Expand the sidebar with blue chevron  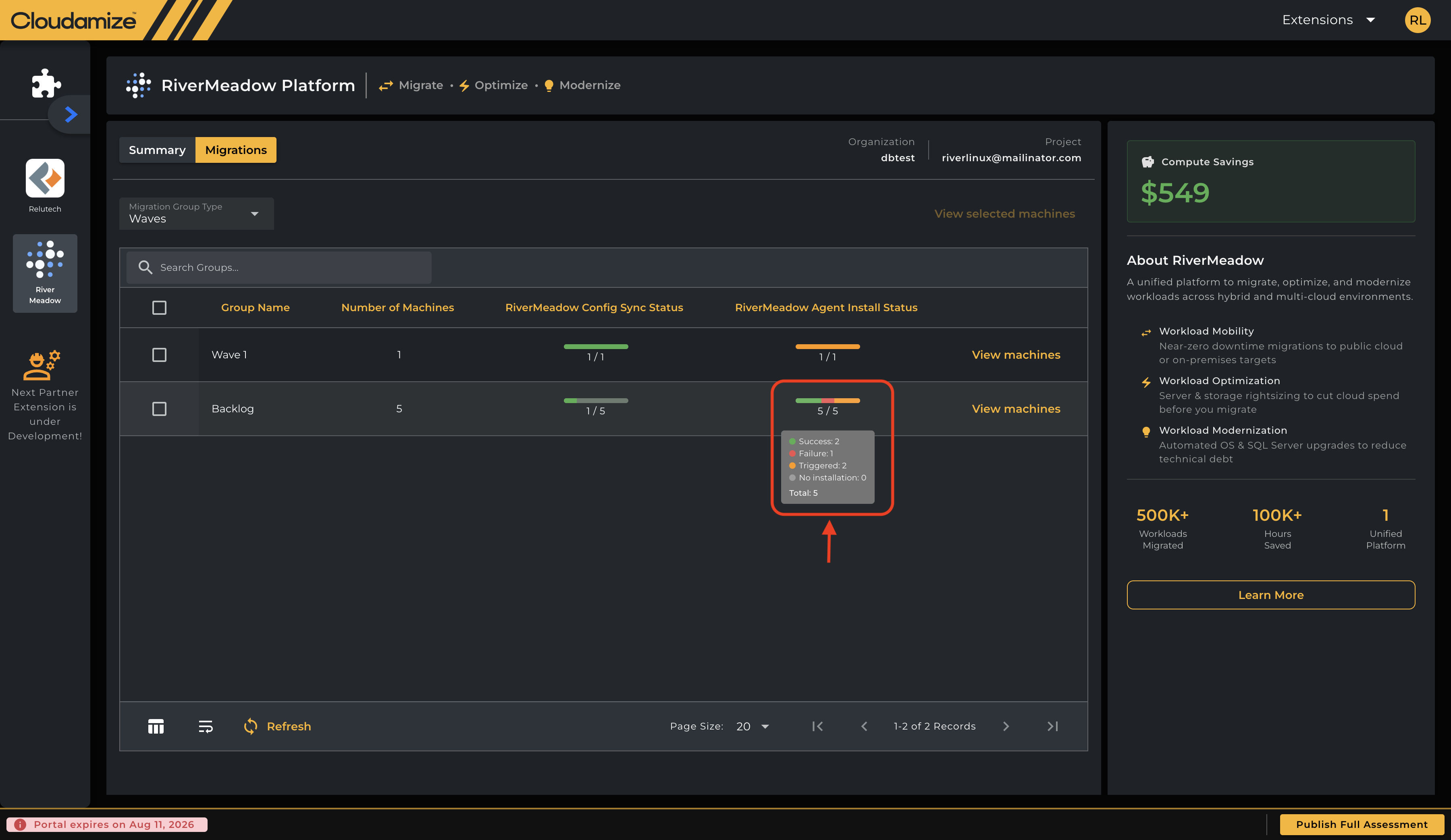coord(71,114)
